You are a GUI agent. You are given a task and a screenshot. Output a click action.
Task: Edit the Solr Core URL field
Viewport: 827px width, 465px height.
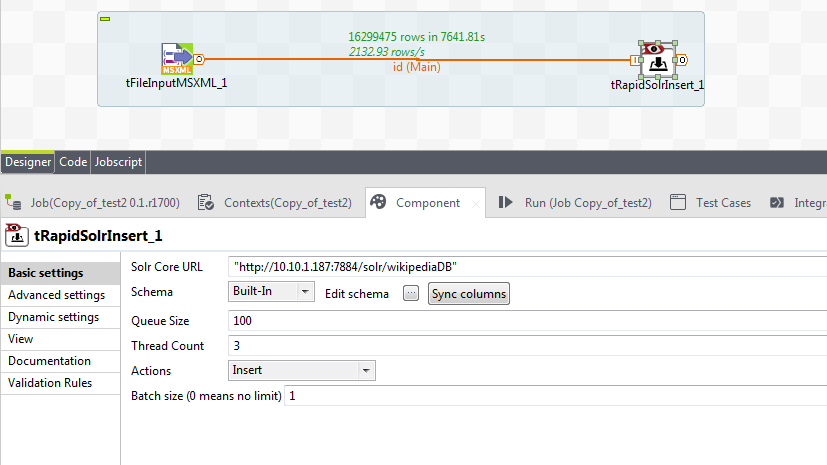coord(527,267)
